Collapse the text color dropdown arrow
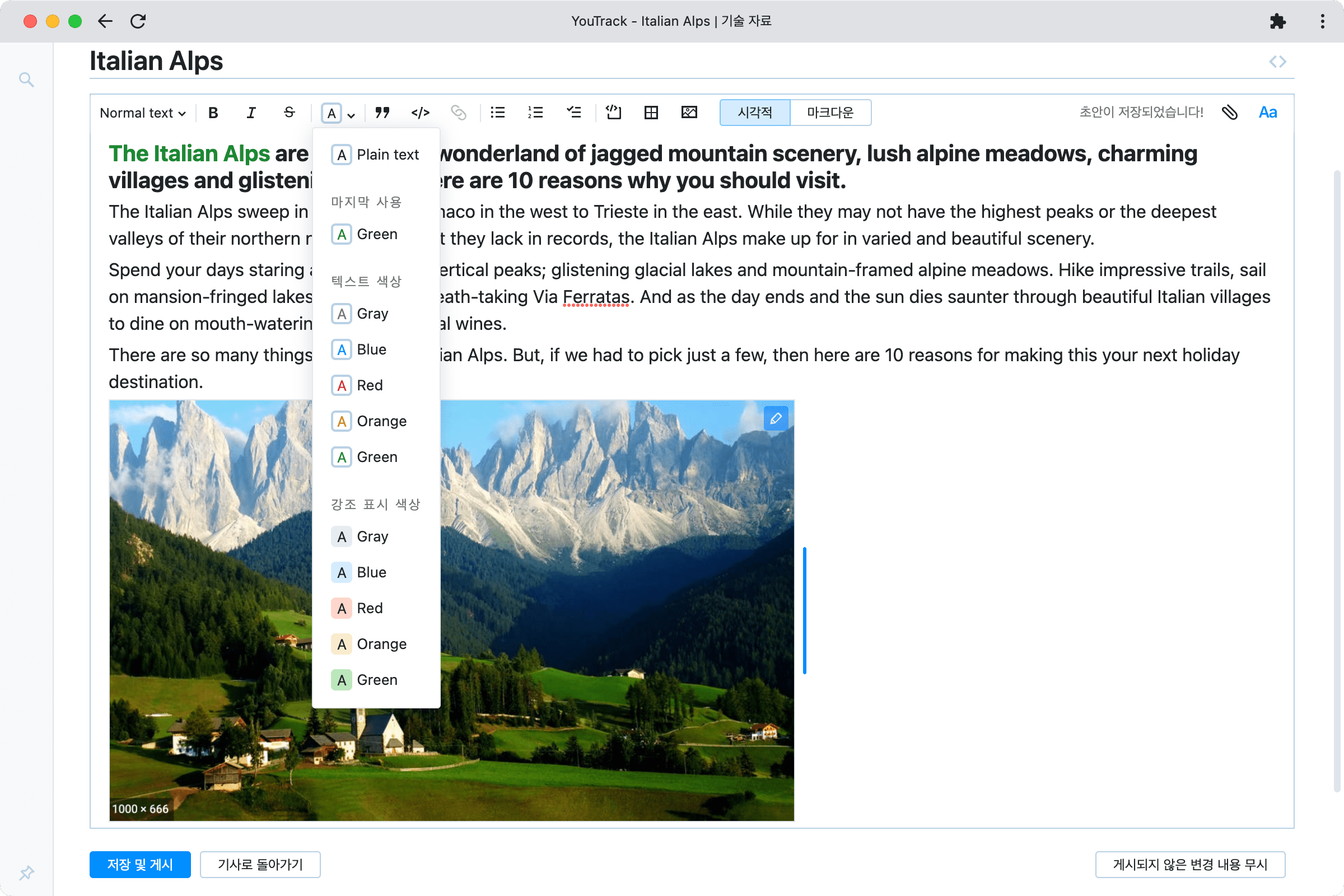 352,115
